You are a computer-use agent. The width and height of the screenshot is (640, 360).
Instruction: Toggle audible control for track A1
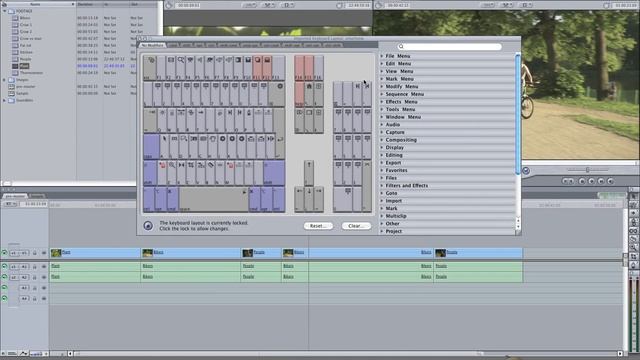click(x=4, y=267)
